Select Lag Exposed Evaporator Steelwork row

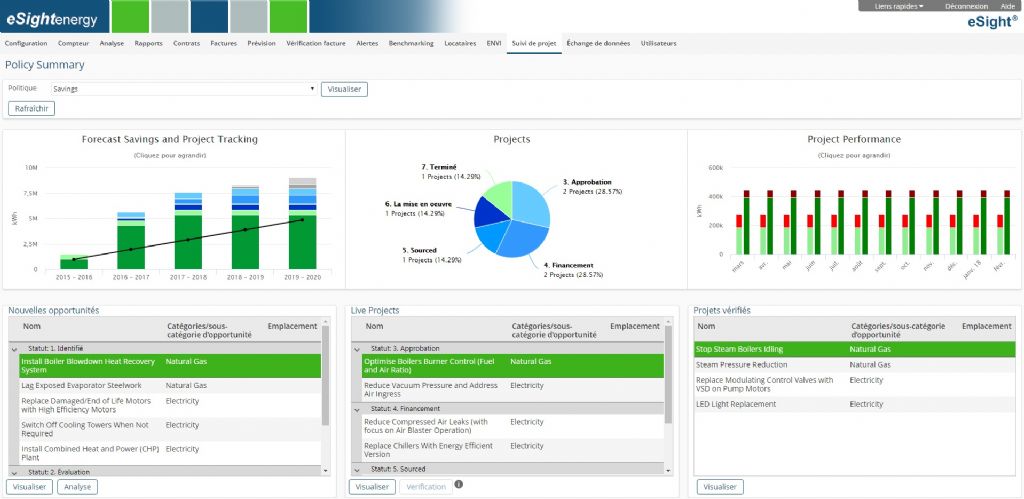[81, 385]
